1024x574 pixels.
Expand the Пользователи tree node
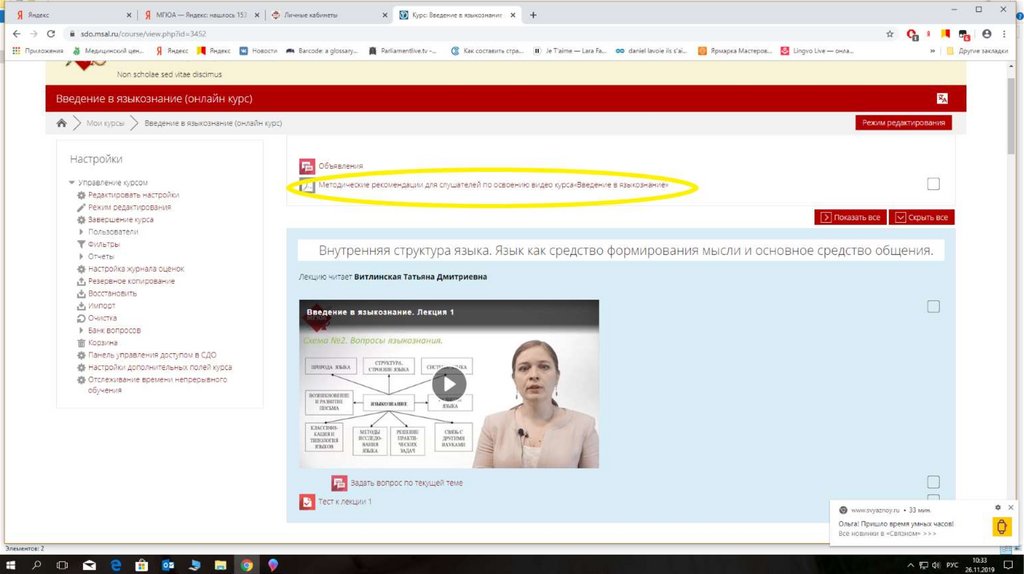pyautogui.click(x=81, y=232)
